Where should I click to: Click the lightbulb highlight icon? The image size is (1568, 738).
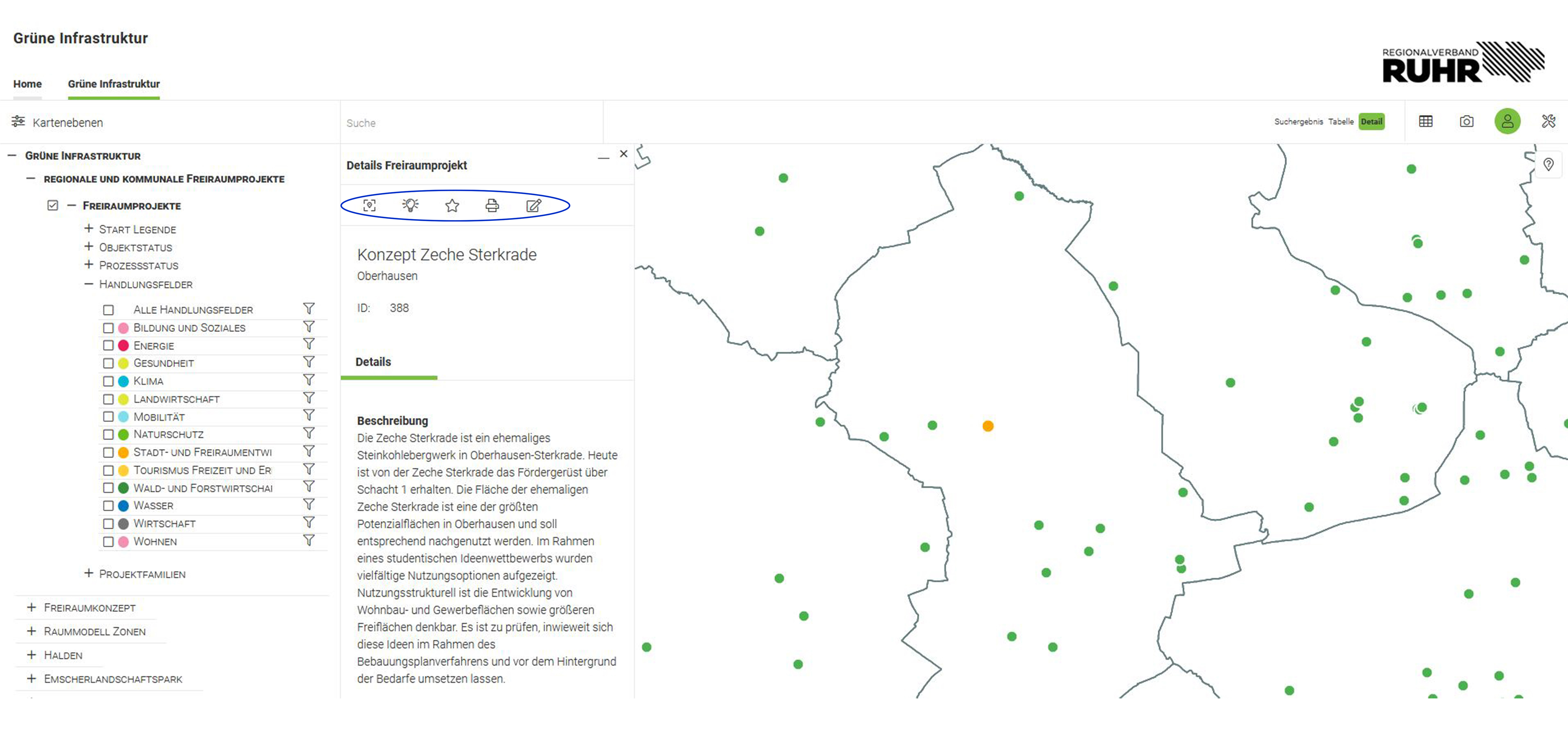coord(410,205)
